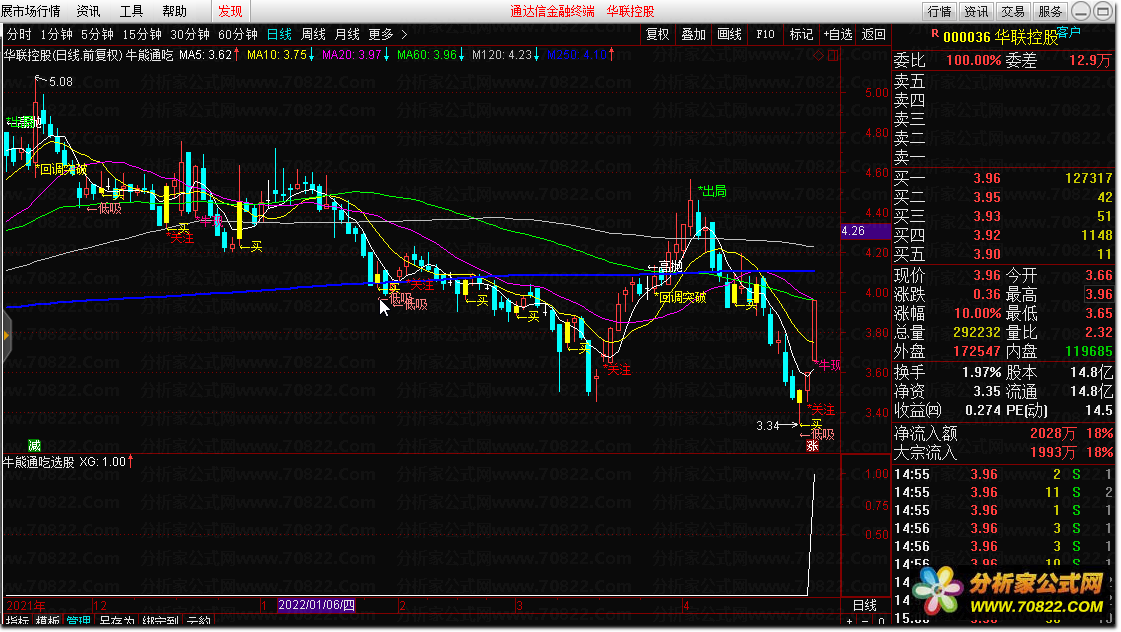Click the 资讯 top-right button
This screenshot has width=1121, height=632.
976,11
